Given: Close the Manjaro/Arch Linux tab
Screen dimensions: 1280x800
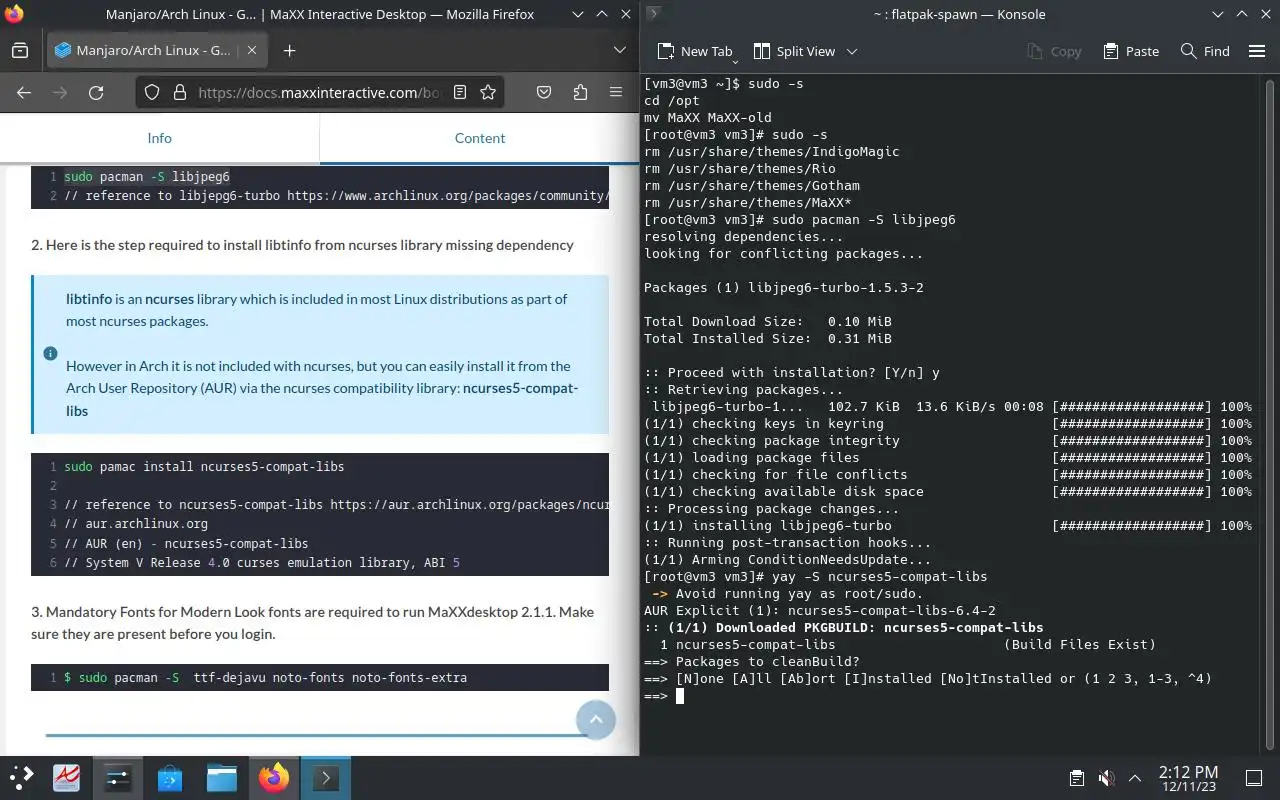Looking at the screenshot, I should pyautogui.click(x=252, y=51).
